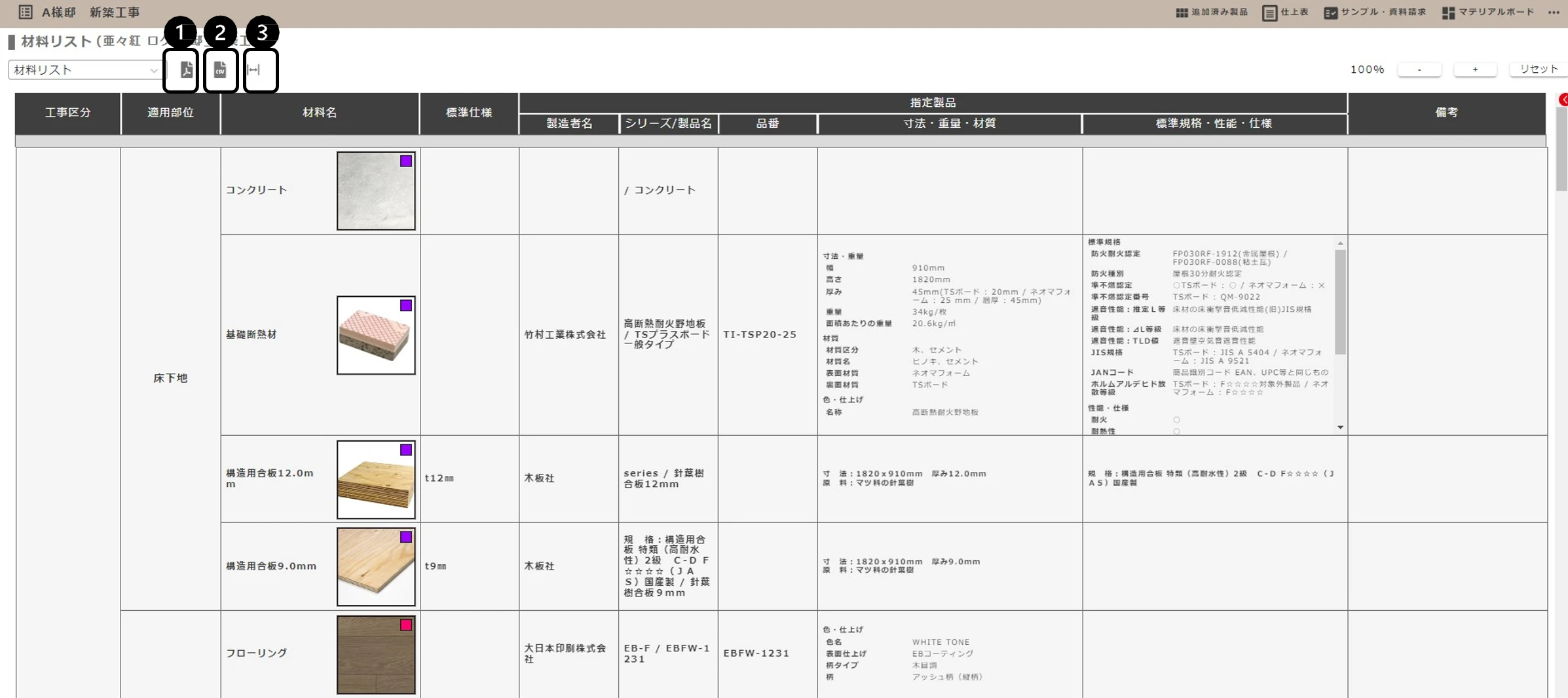Click the pink swatch on フローリング image
The image size is (1568, 698).
(406, 625)
